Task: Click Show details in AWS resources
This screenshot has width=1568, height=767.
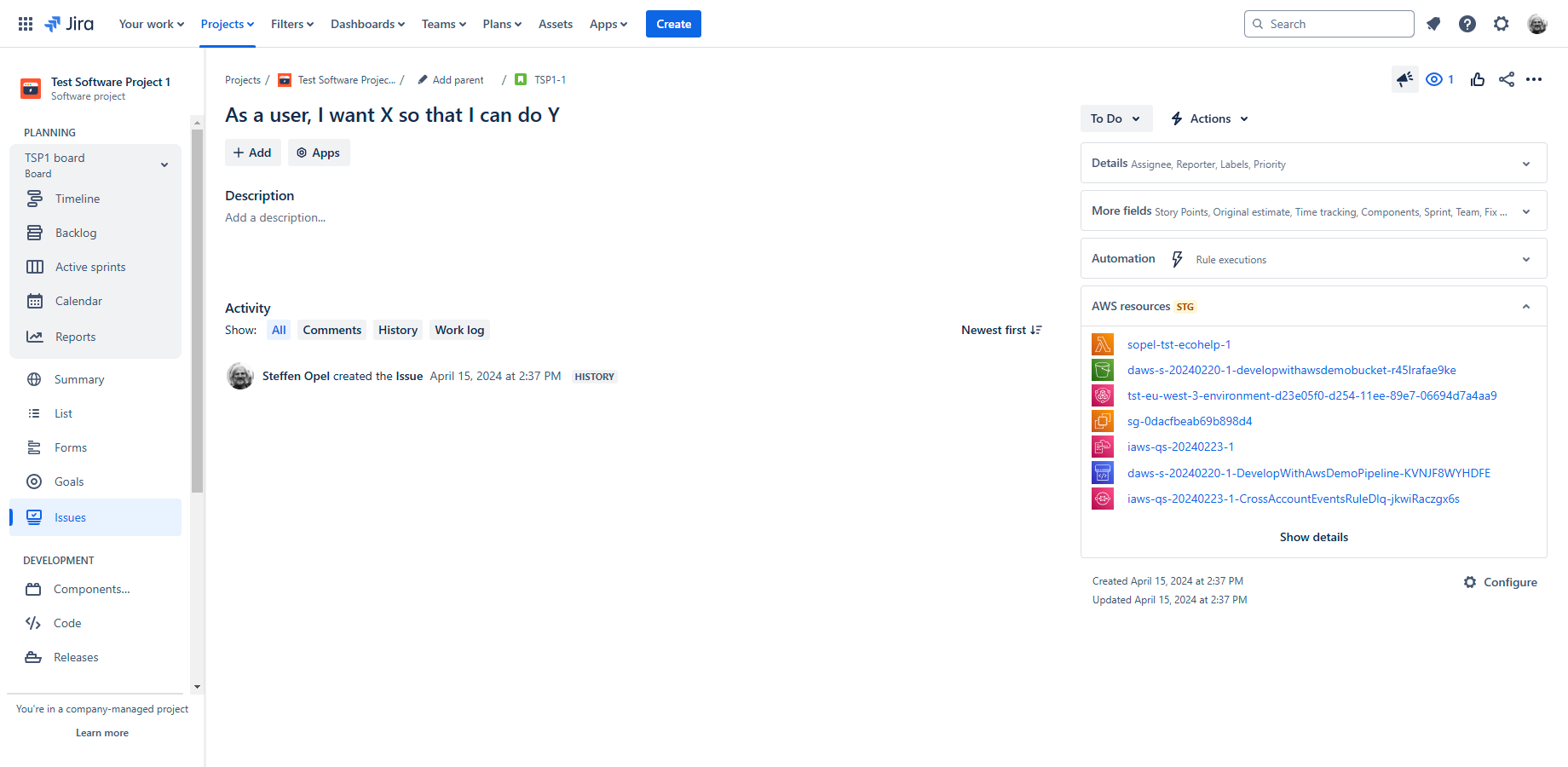Action: [1314, 537]
